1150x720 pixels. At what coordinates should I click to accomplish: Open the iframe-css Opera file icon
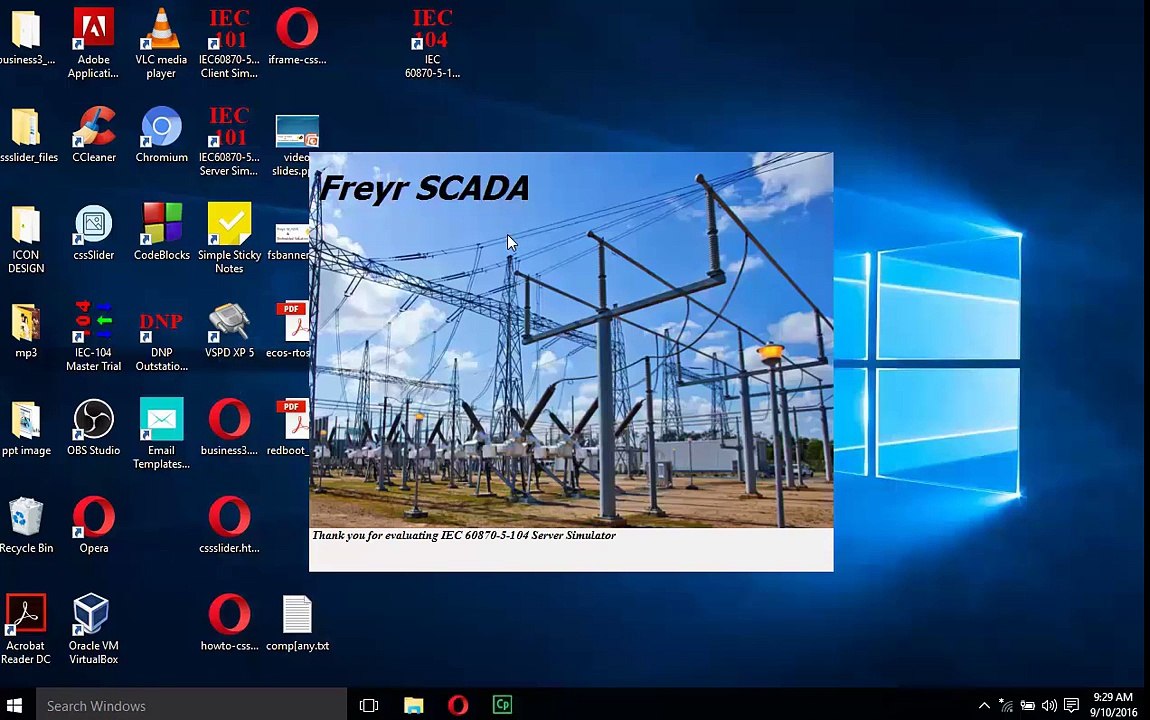pyautogui.click(x=297, y=37)
